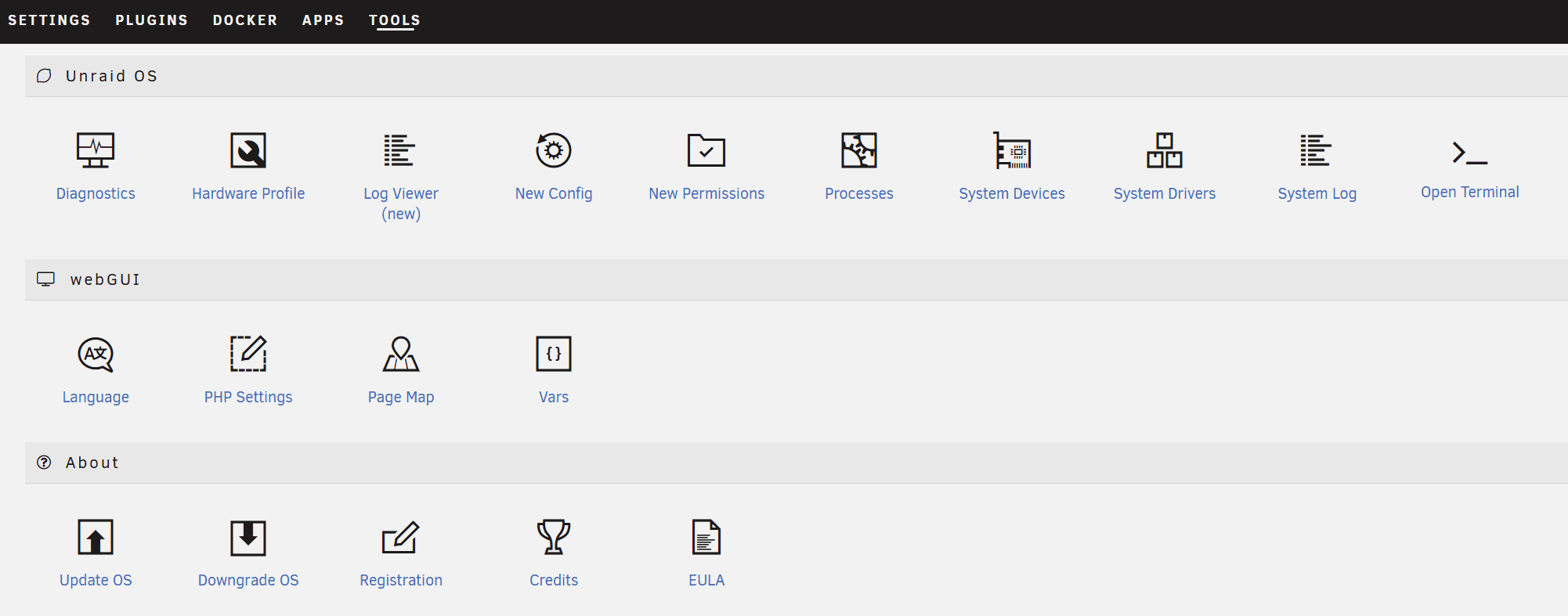The width and height of the screenshot is (1568, 616).
Task: Follow the New Permissions text link
Action: [706, 193]
